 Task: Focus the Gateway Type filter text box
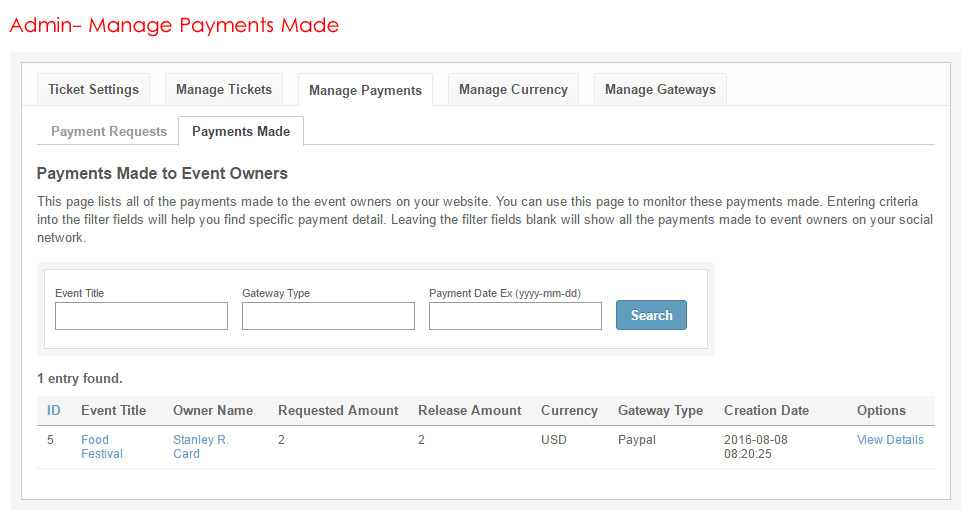pos(328,316)
